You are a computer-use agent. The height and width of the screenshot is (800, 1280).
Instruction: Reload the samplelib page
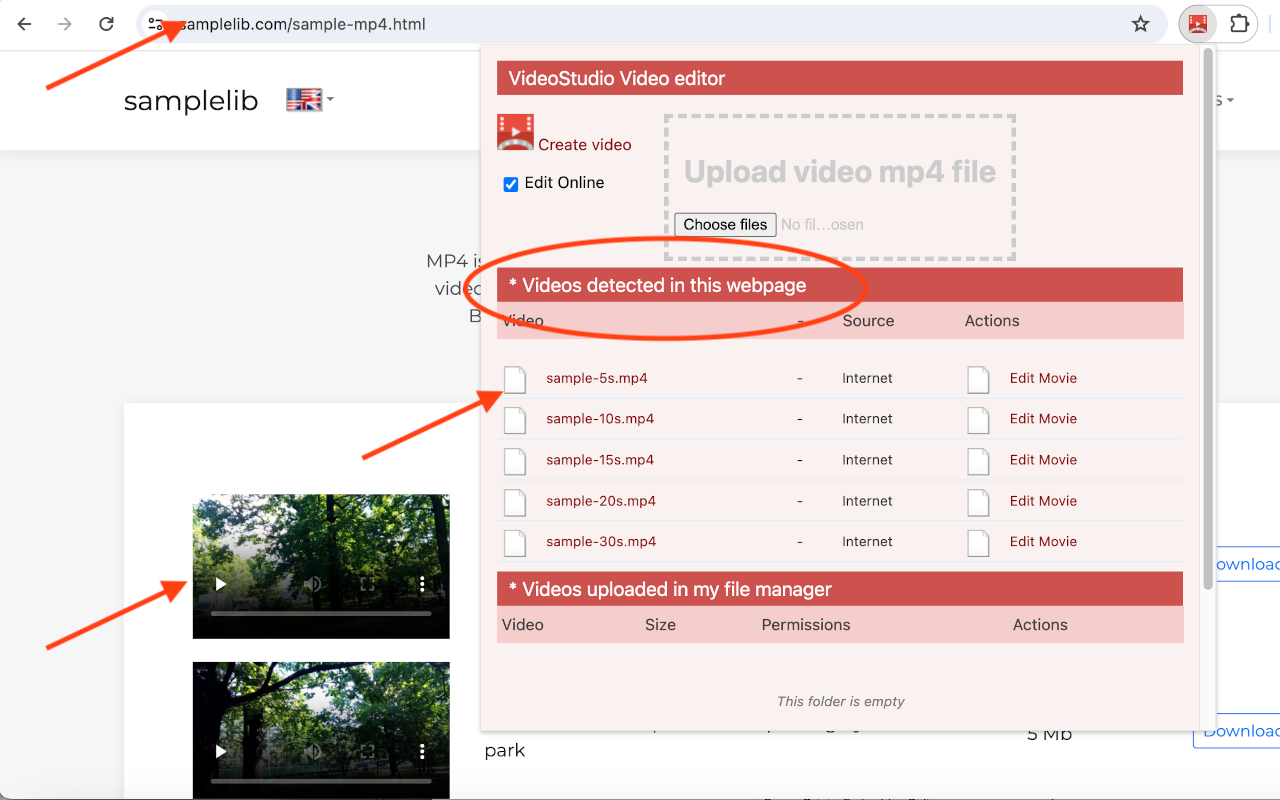(x=106, y=24)
